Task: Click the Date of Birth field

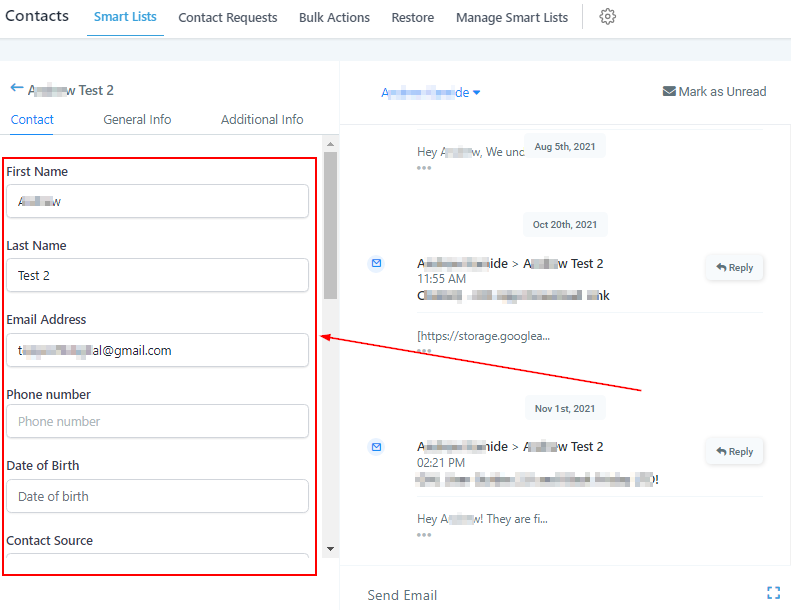Action: click(157, 497)
